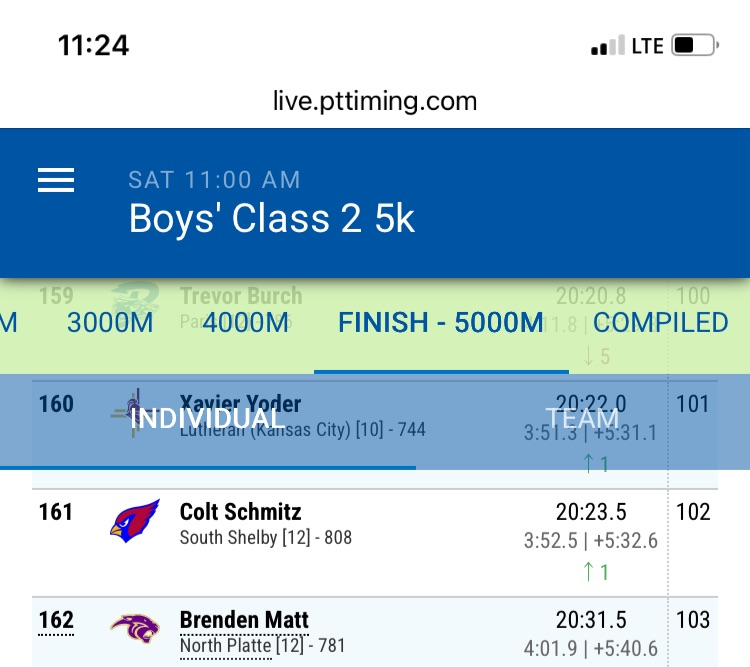Tap the South Shelby cardinal logo
This screenshot has width=750, height=667.
135,521
